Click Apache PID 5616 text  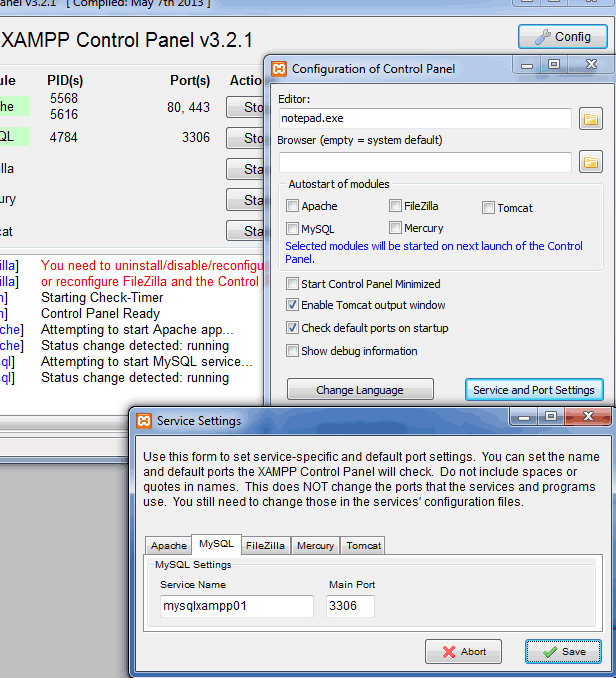coord(64,115)
